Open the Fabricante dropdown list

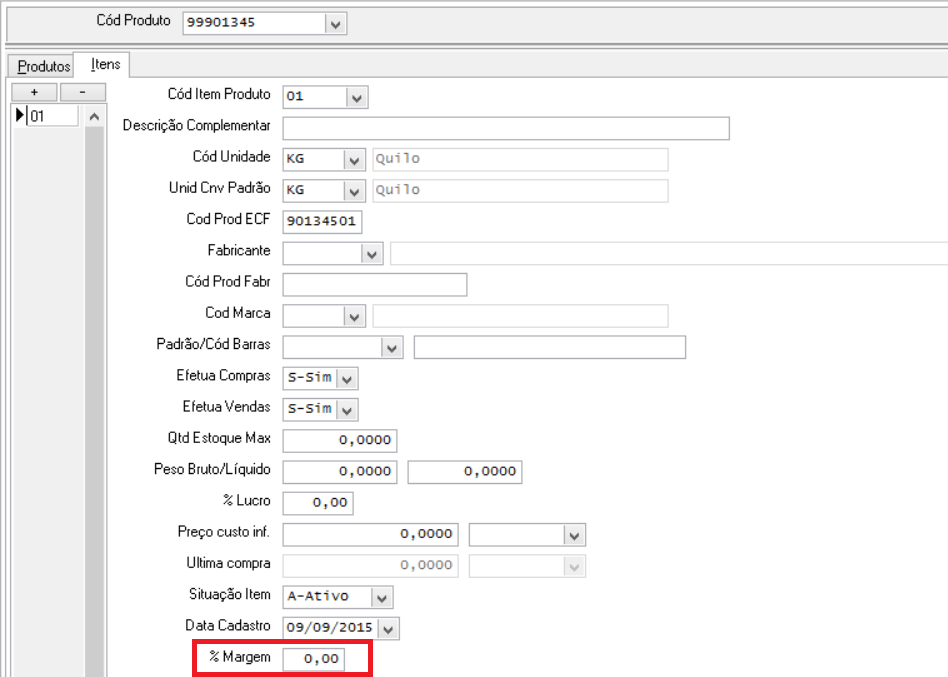pos(373,254)
